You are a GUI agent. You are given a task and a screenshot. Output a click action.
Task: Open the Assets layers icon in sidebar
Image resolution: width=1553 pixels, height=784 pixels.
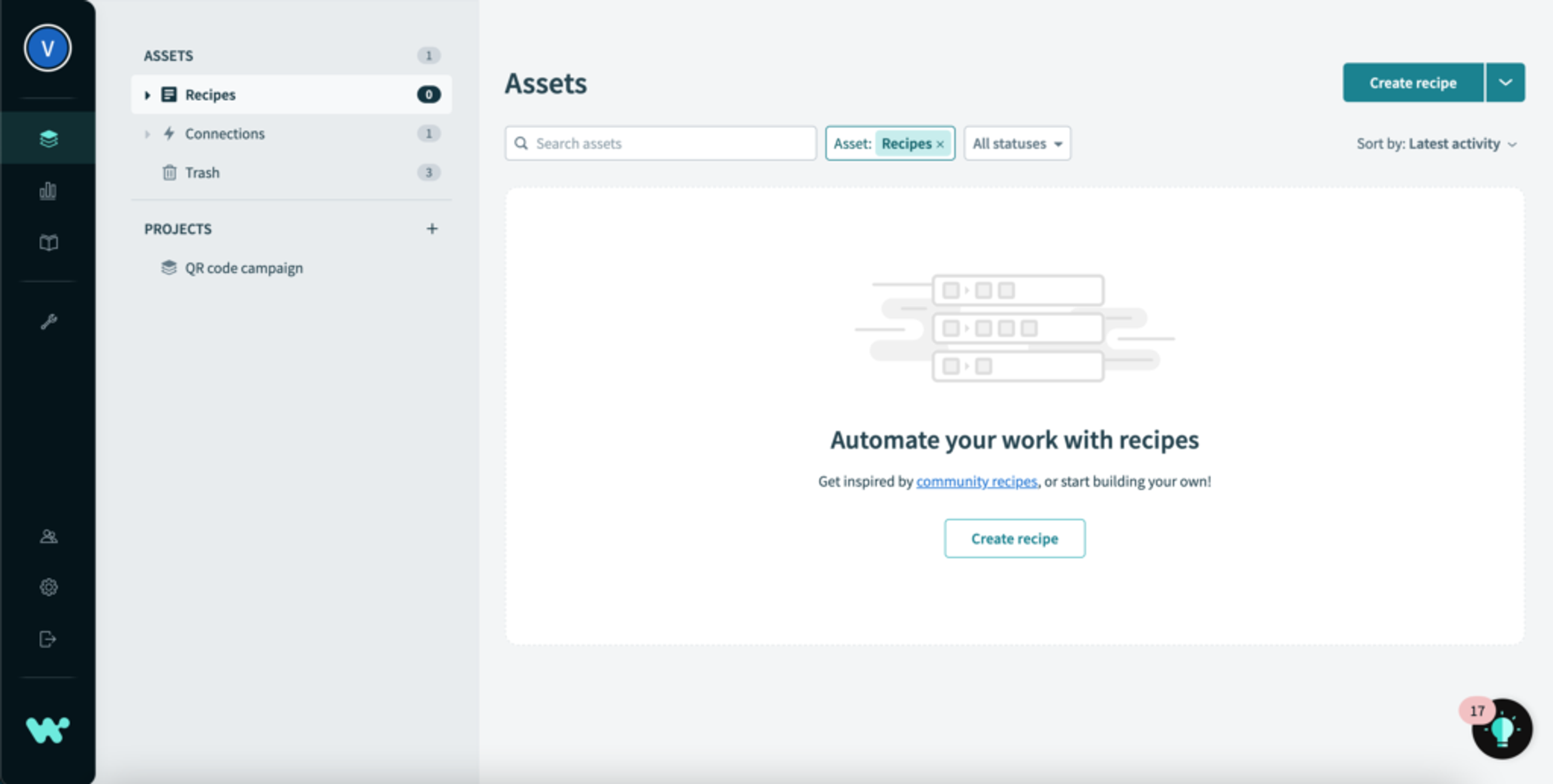(x=48, y=139)
